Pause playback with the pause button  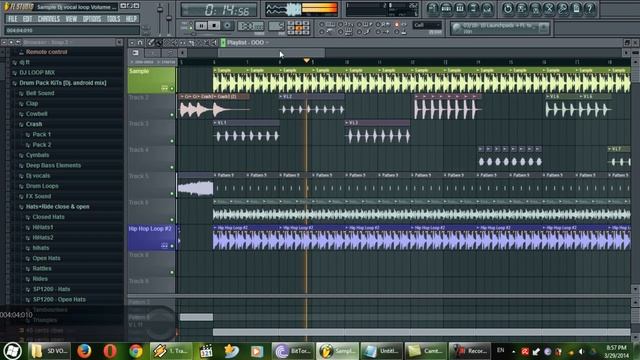(201, 26)
